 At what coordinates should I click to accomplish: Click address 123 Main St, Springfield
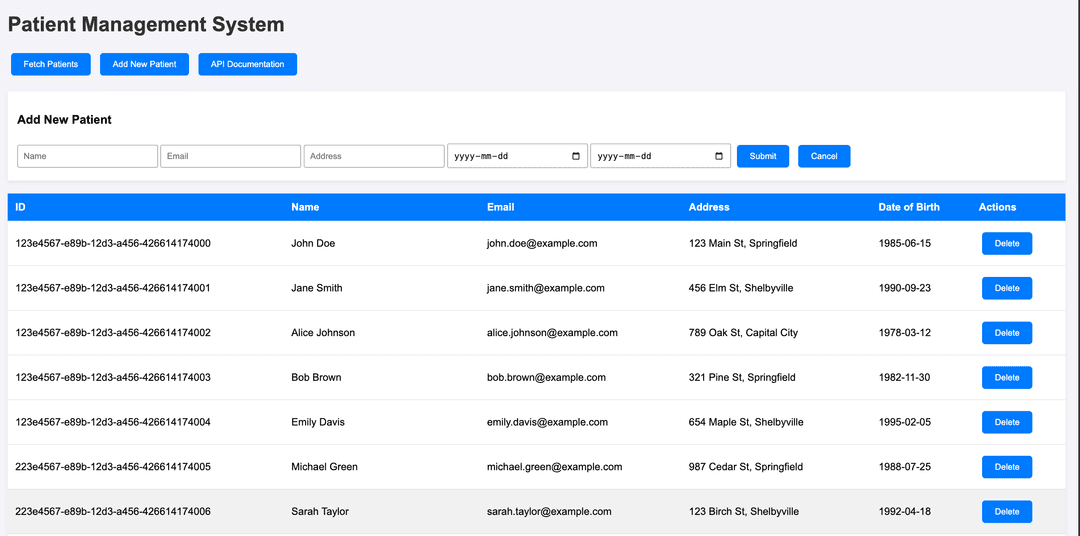click(x=743, y=243)
